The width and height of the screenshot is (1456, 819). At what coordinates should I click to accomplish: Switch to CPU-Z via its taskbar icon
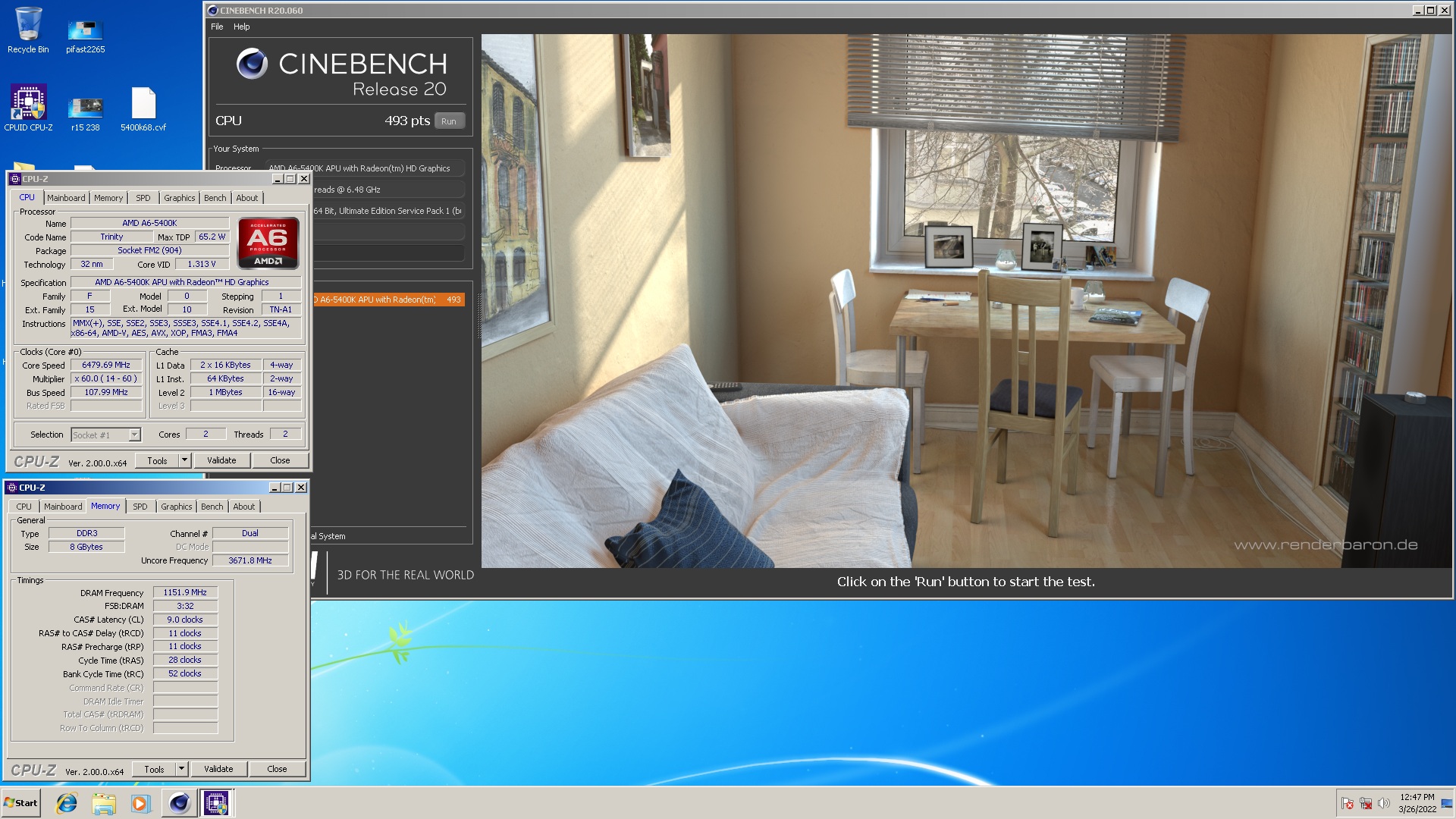click(216, 803)
